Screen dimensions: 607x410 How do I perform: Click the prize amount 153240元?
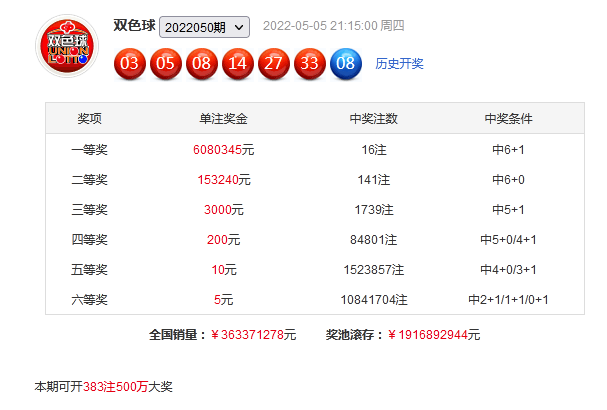coord(224,180)
